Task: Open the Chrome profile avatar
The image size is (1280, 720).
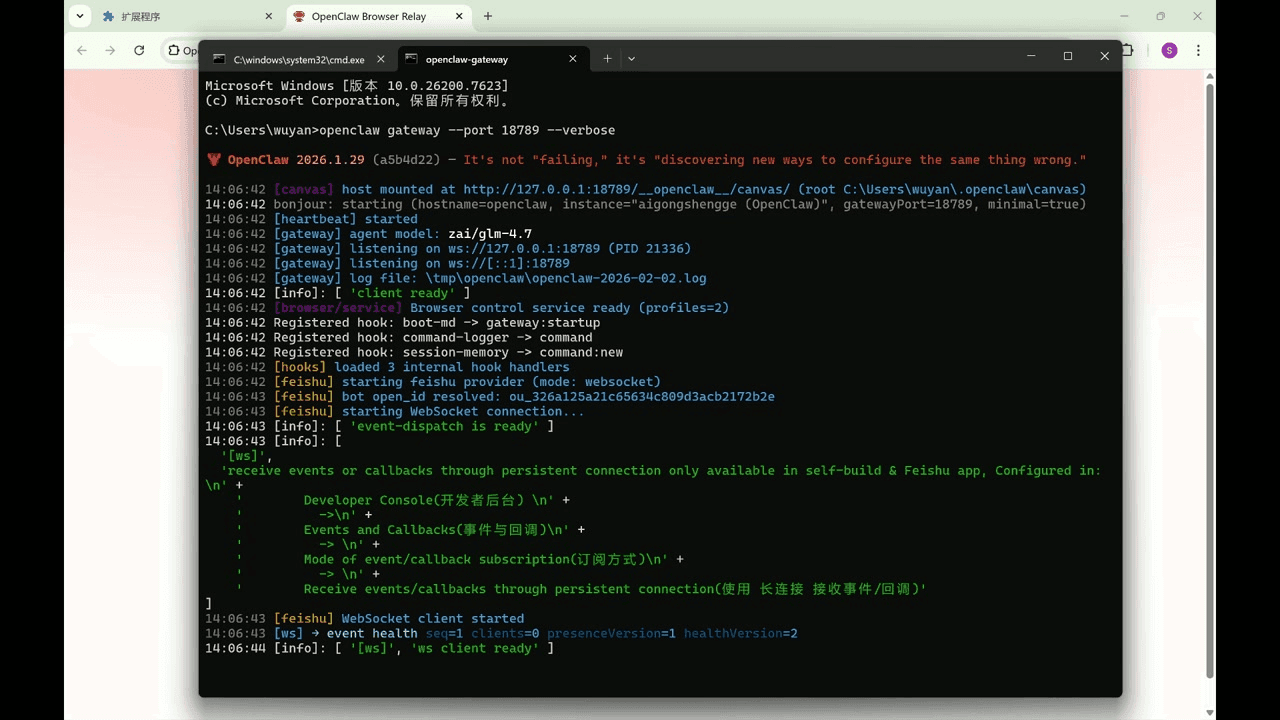Action: click(1169, 51)
